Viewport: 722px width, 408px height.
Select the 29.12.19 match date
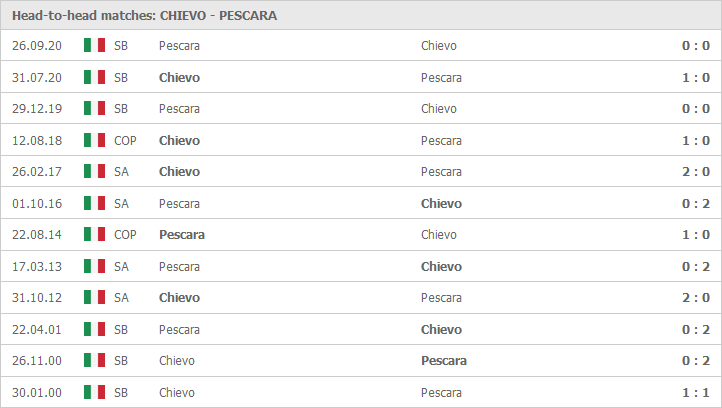[x=37, y=109]
